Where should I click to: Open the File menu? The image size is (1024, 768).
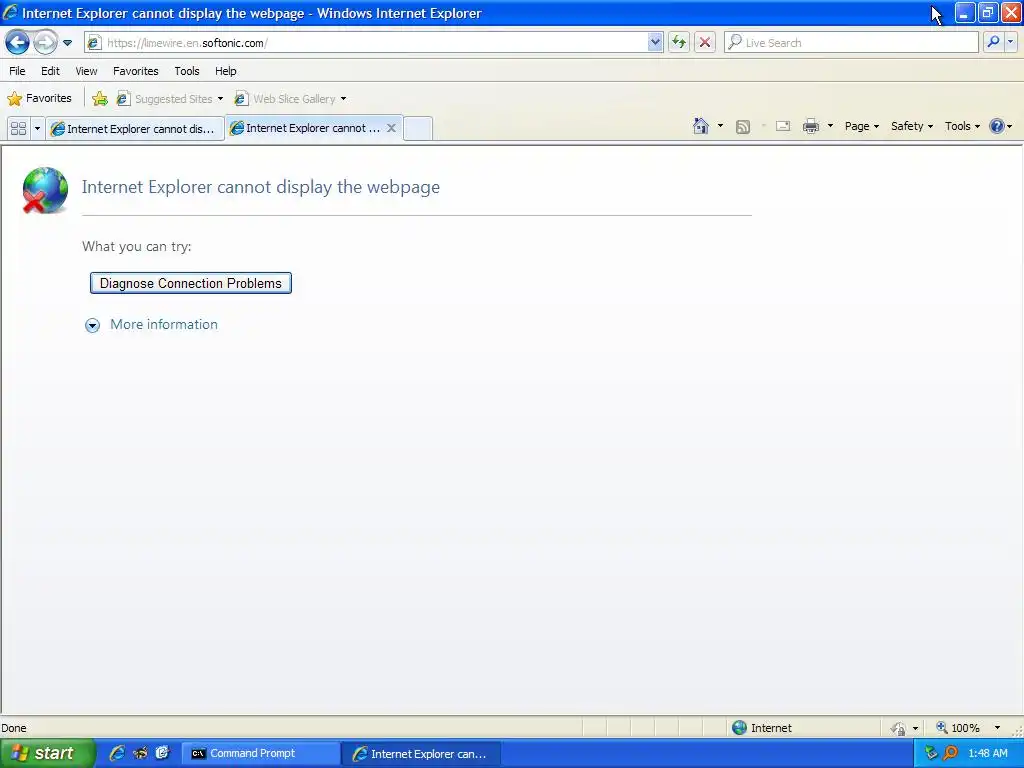pyautogui.click(x=17, y=71)
